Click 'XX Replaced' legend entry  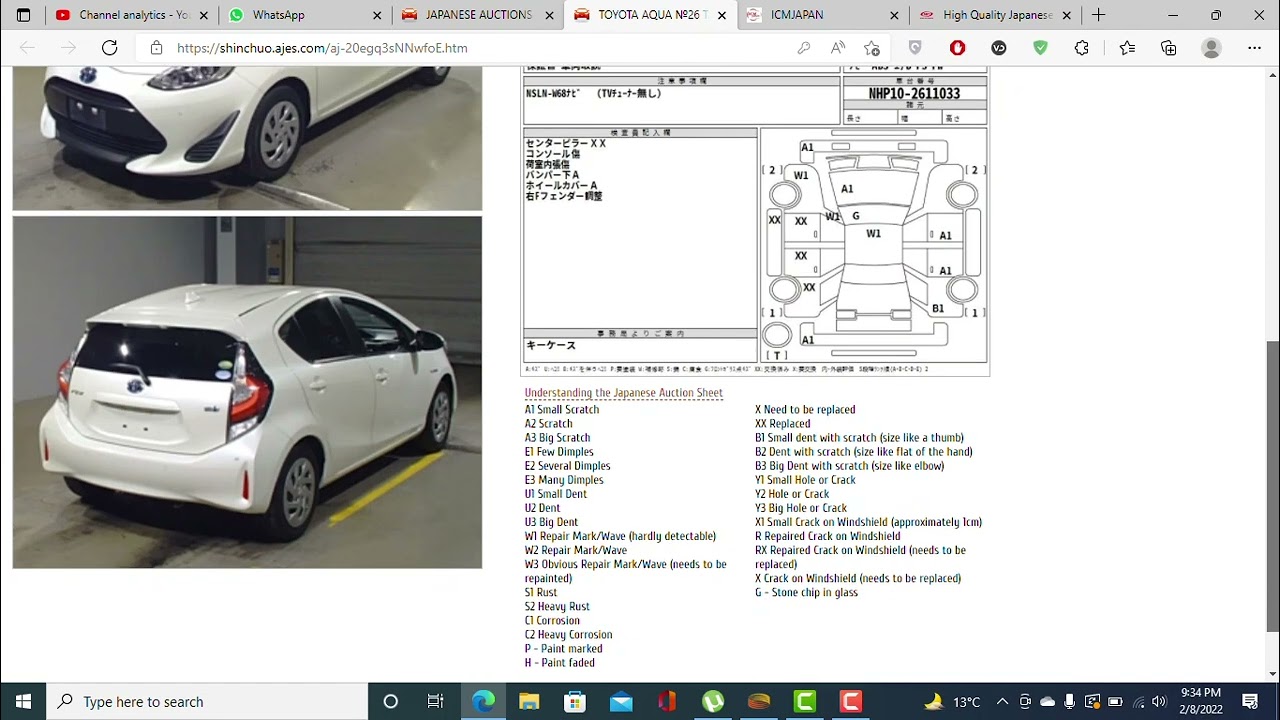pyautogui.click(x=783, y=423)
